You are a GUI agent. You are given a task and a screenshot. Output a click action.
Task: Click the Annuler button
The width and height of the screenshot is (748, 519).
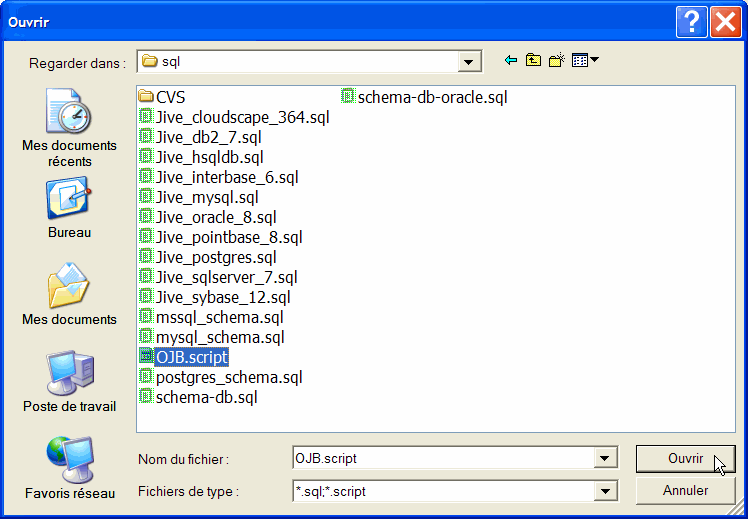coord(686,491)
